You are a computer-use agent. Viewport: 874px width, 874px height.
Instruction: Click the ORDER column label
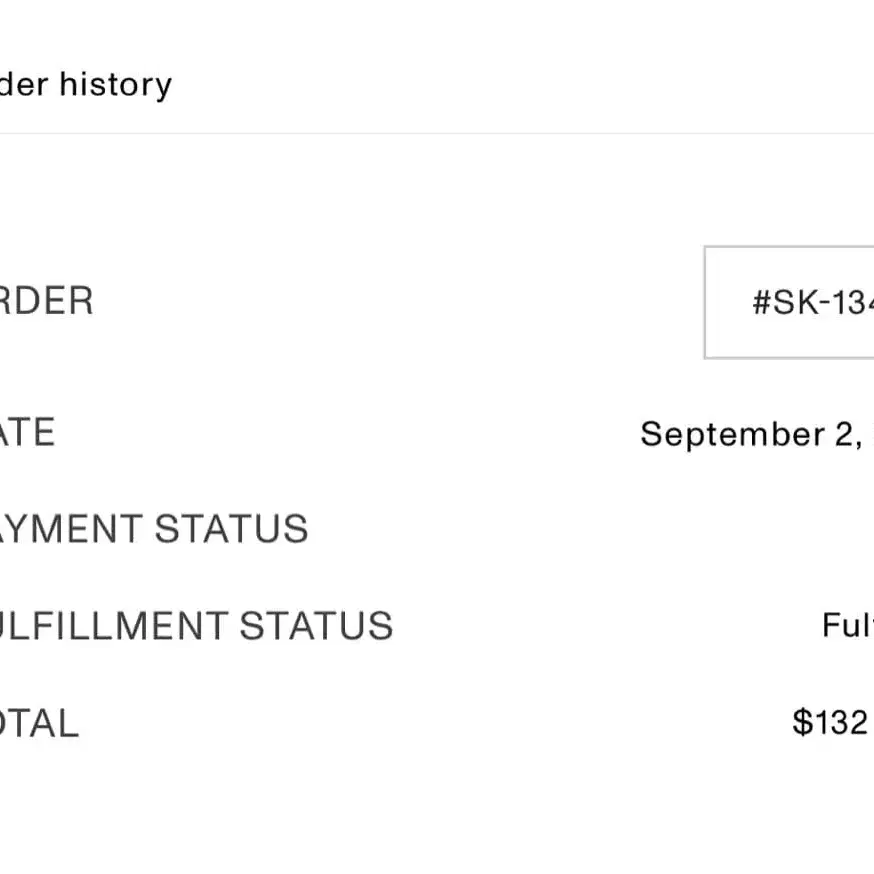[46, 301]
